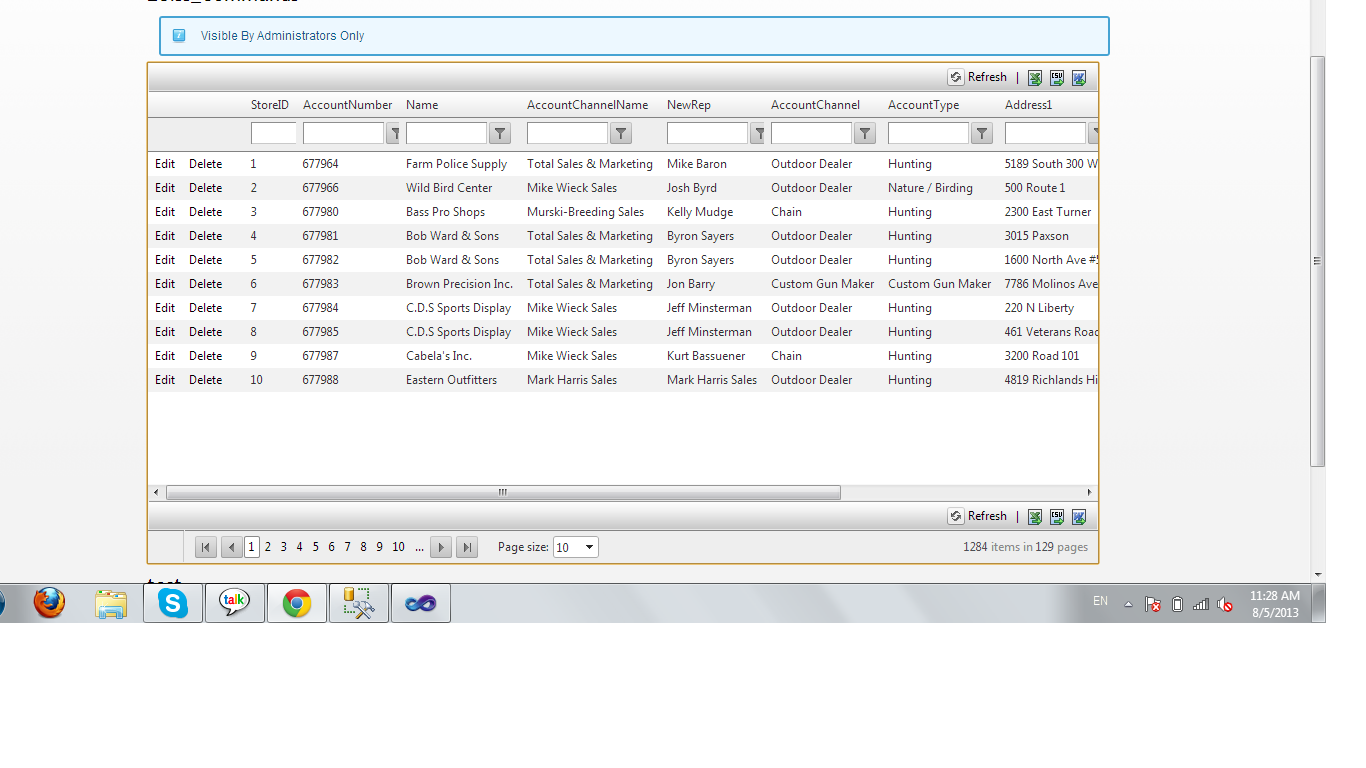This screenshot has height=768, width=1366.
Task: Click Refresh in the bottom grid toolbar
Action: (x=978, y=517)
